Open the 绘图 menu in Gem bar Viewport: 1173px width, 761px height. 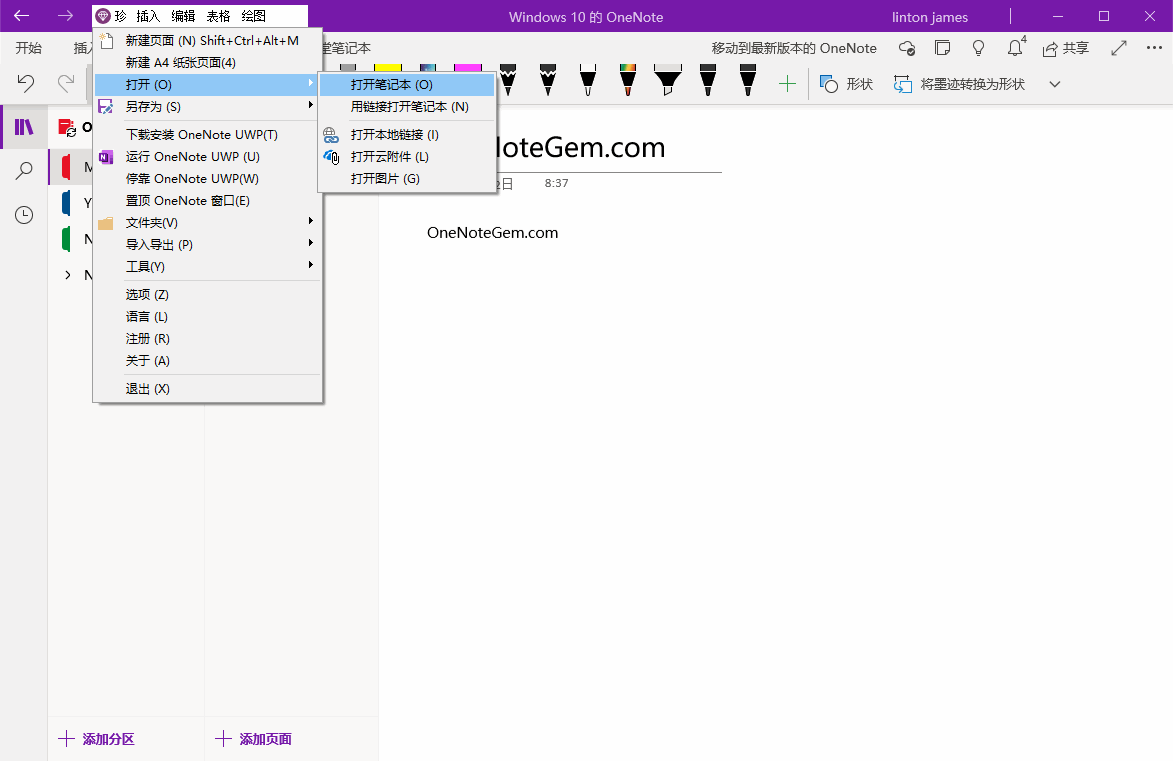253,16
